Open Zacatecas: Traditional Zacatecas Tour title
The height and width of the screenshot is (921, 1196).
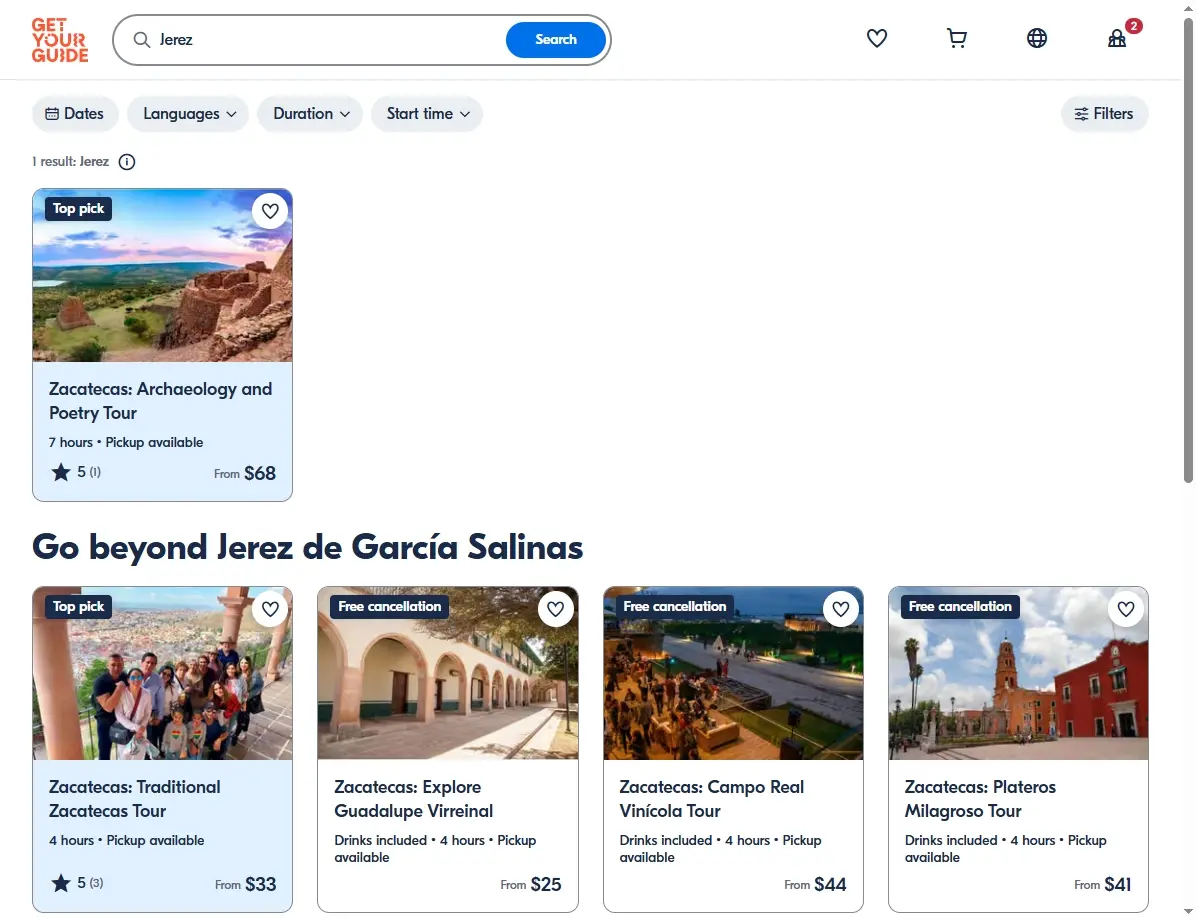coord(134,799)
